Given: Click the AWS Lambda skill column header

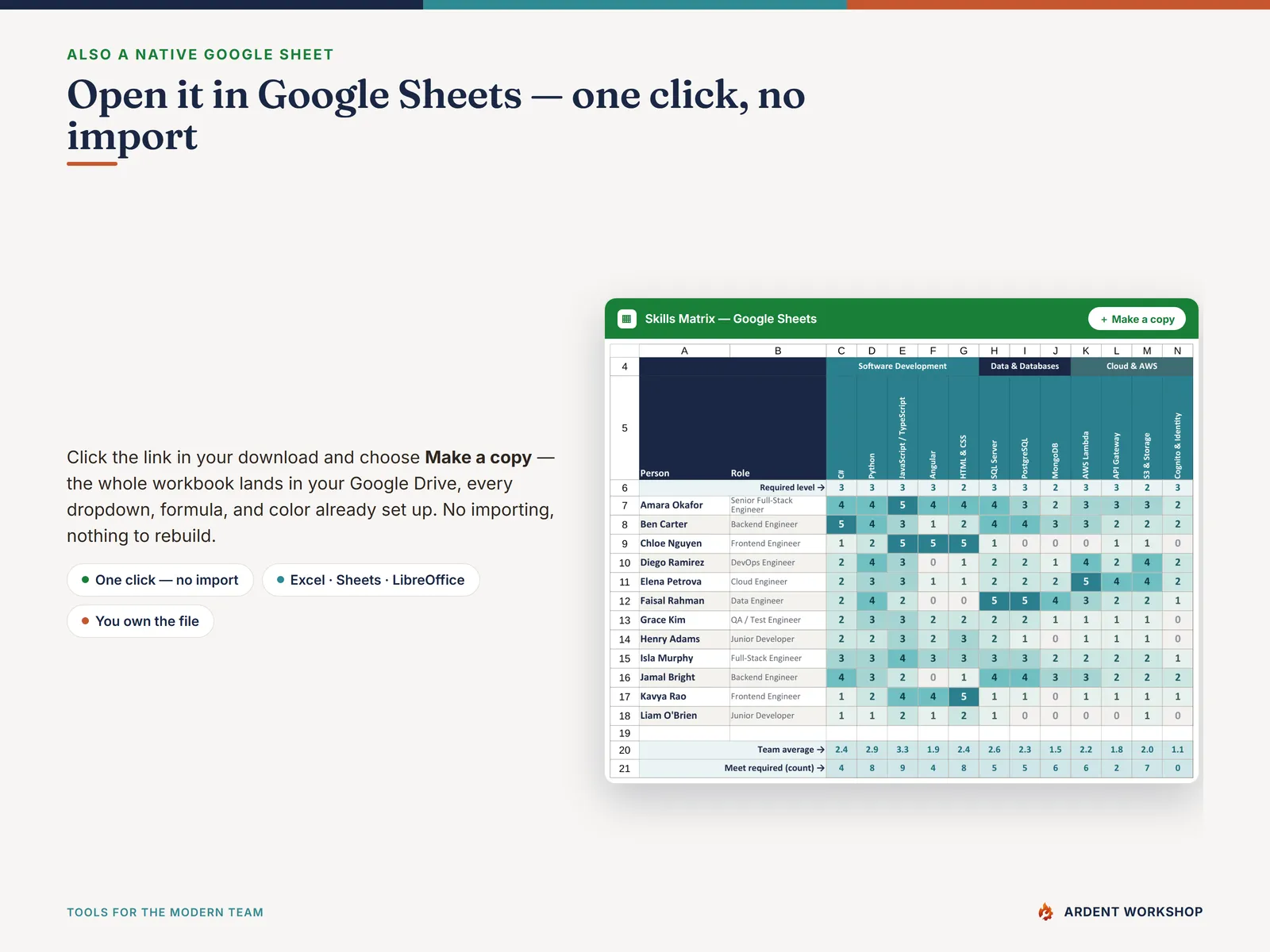Looking at the screenshot, I should click(1086, 428).
